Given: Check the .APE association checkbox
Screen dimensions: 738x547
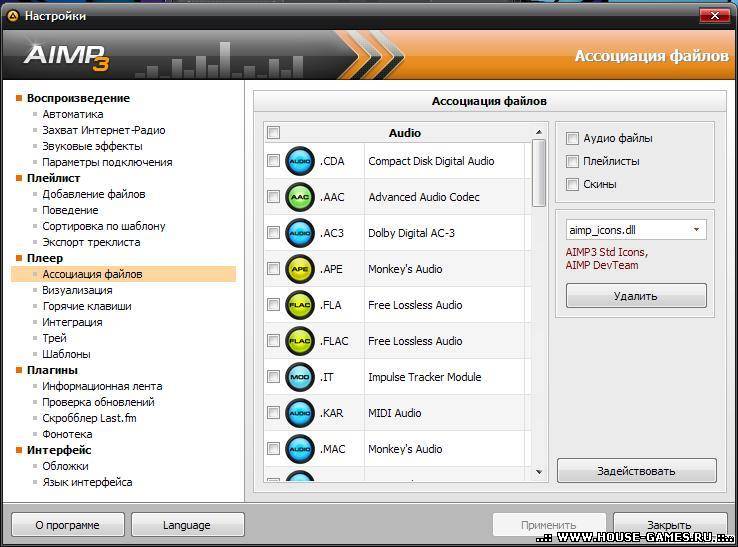Looking at the screenshot, I should 273,268.
